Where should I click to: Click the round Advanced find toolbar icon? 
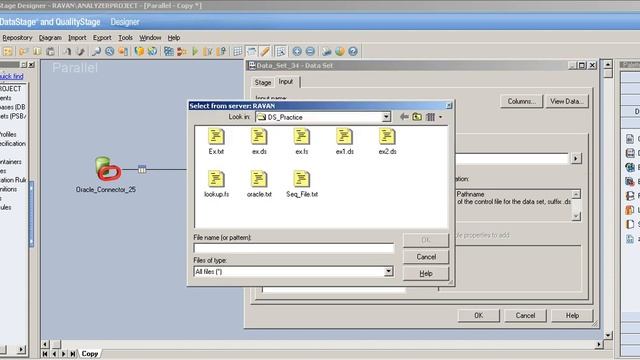click(x=109, y=51)
